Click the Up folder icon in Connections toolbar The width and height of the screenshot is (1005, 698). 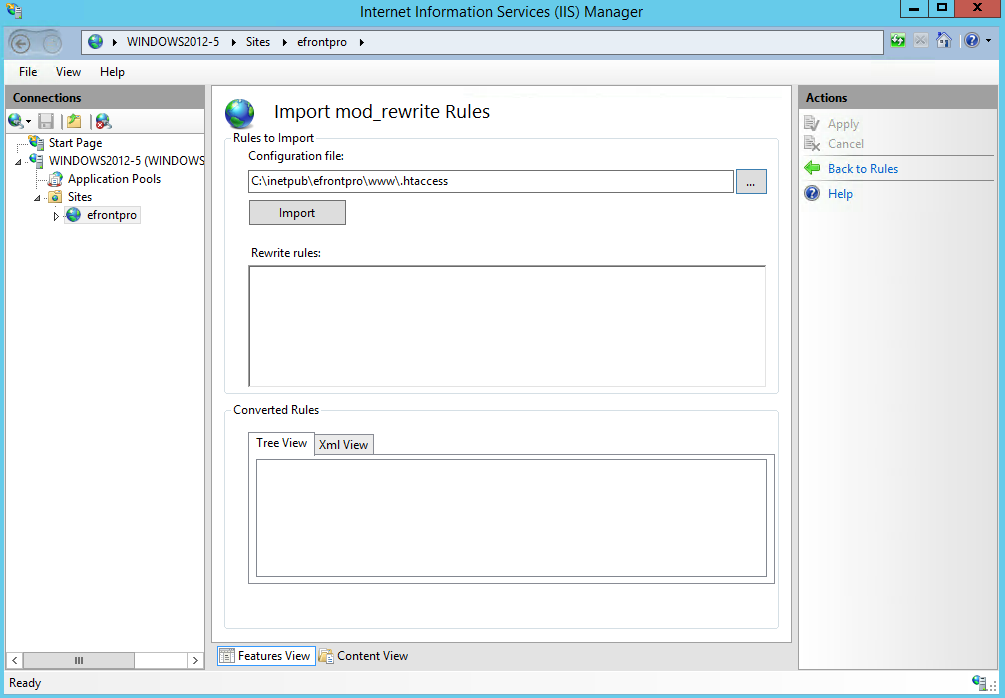(74, 121)
